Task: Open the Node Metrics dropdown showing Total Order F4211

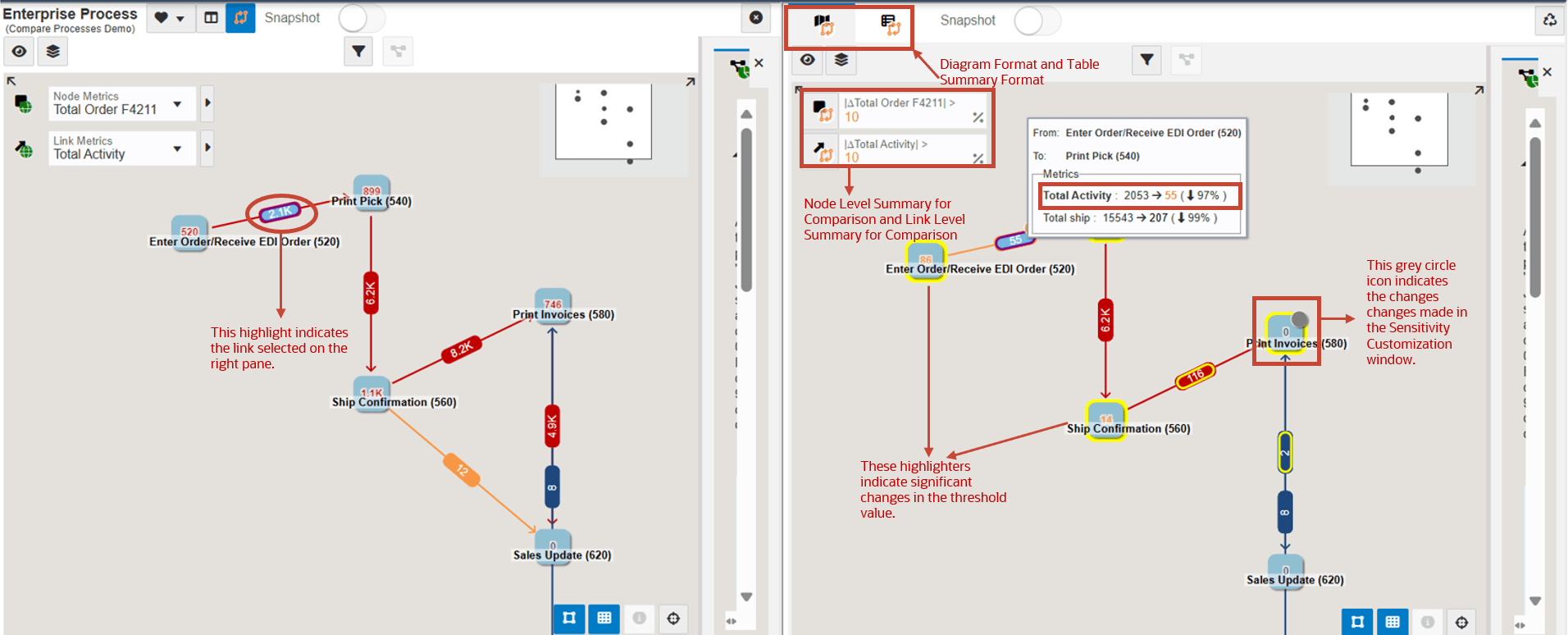Action: tap(122, 103)
